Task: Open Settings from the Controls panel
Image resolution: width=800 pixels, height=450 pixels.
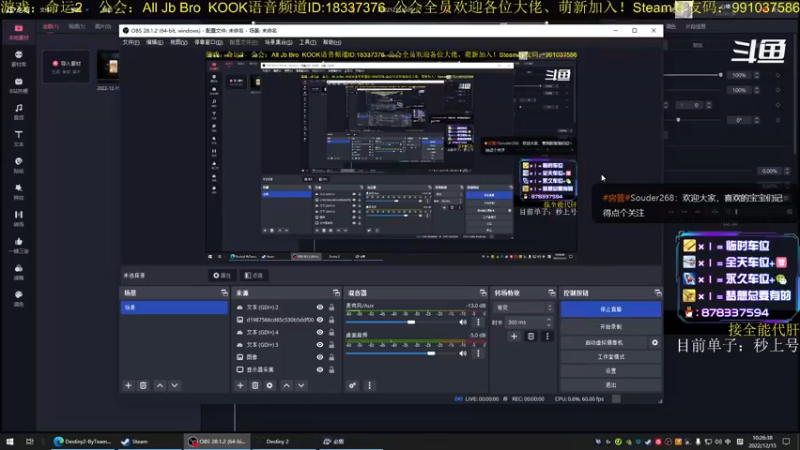Action: coord(611,371)
